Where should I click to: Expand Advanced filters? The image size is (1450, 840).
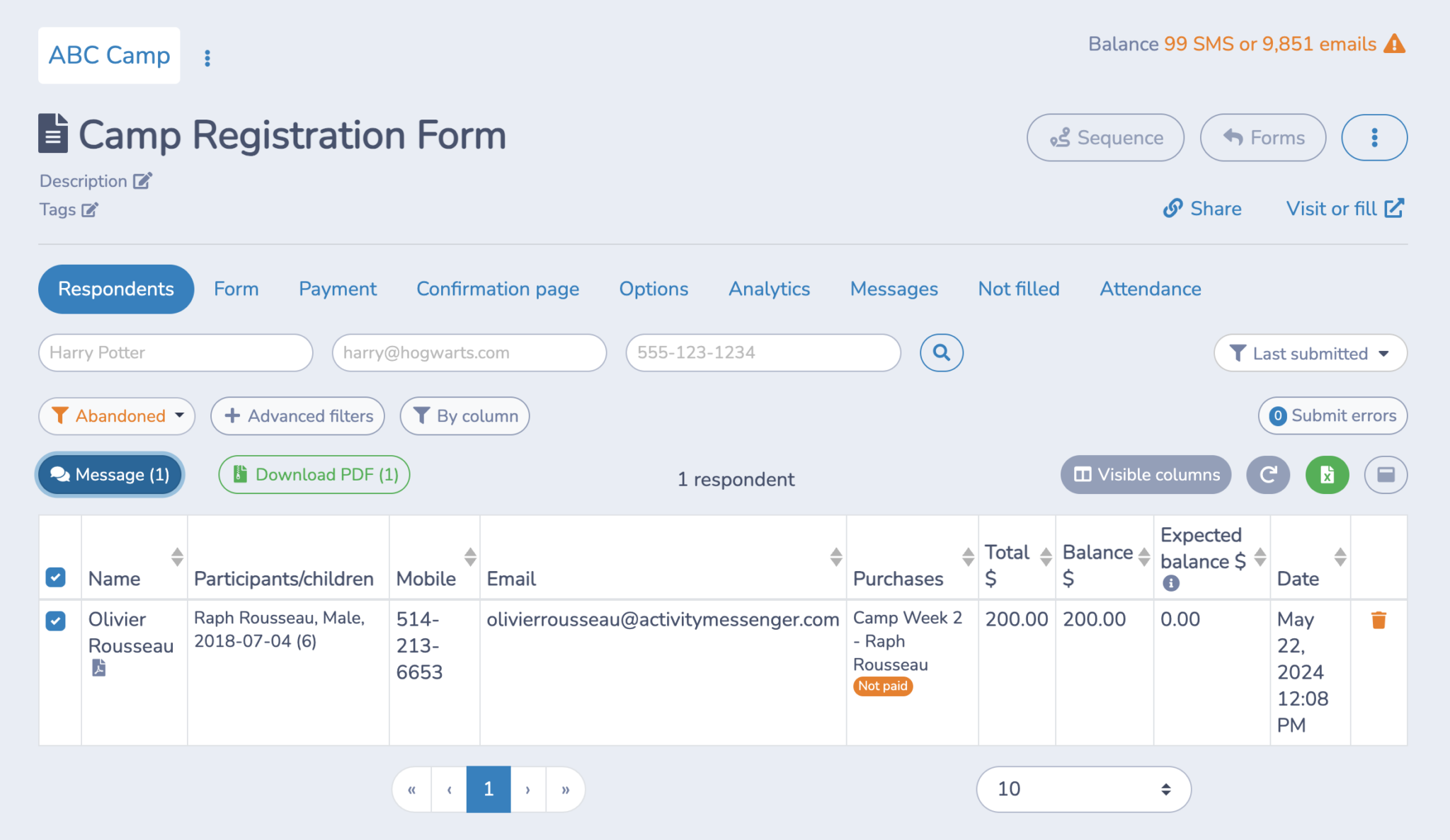pyautogui.click(x=297, y=416)
